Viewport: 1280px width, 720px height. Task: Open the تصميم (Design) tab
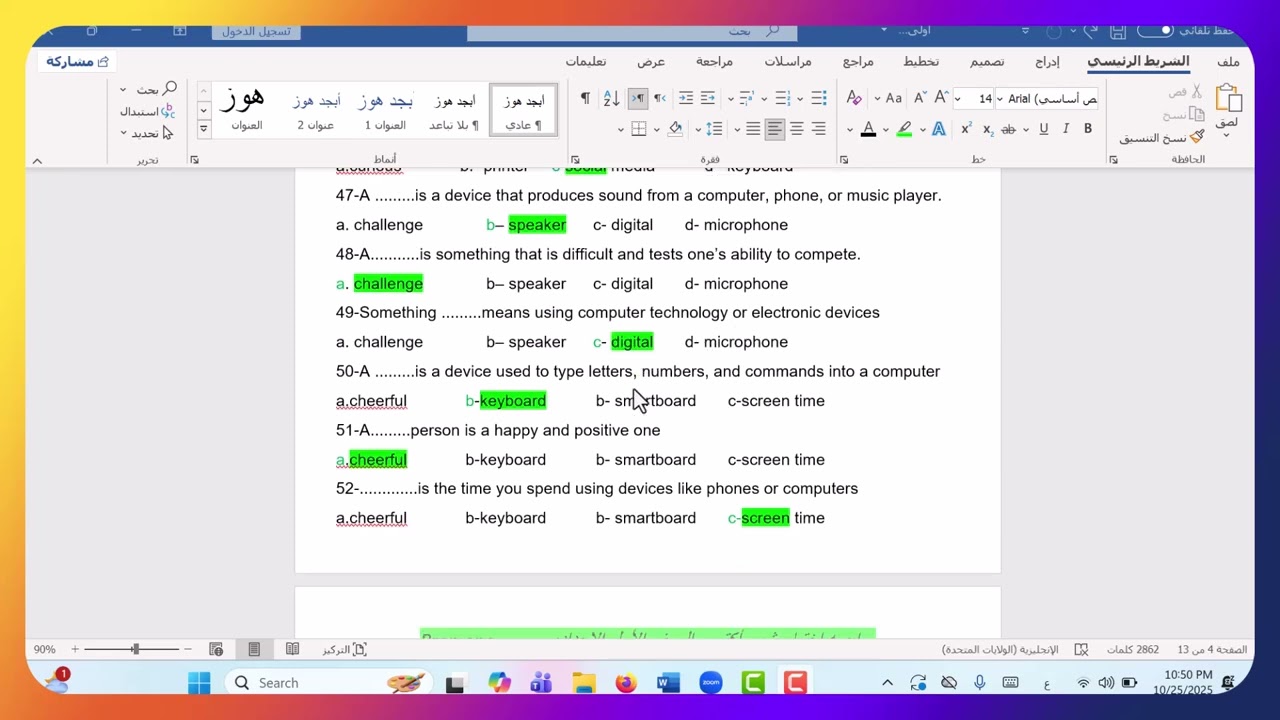[987, 62]
